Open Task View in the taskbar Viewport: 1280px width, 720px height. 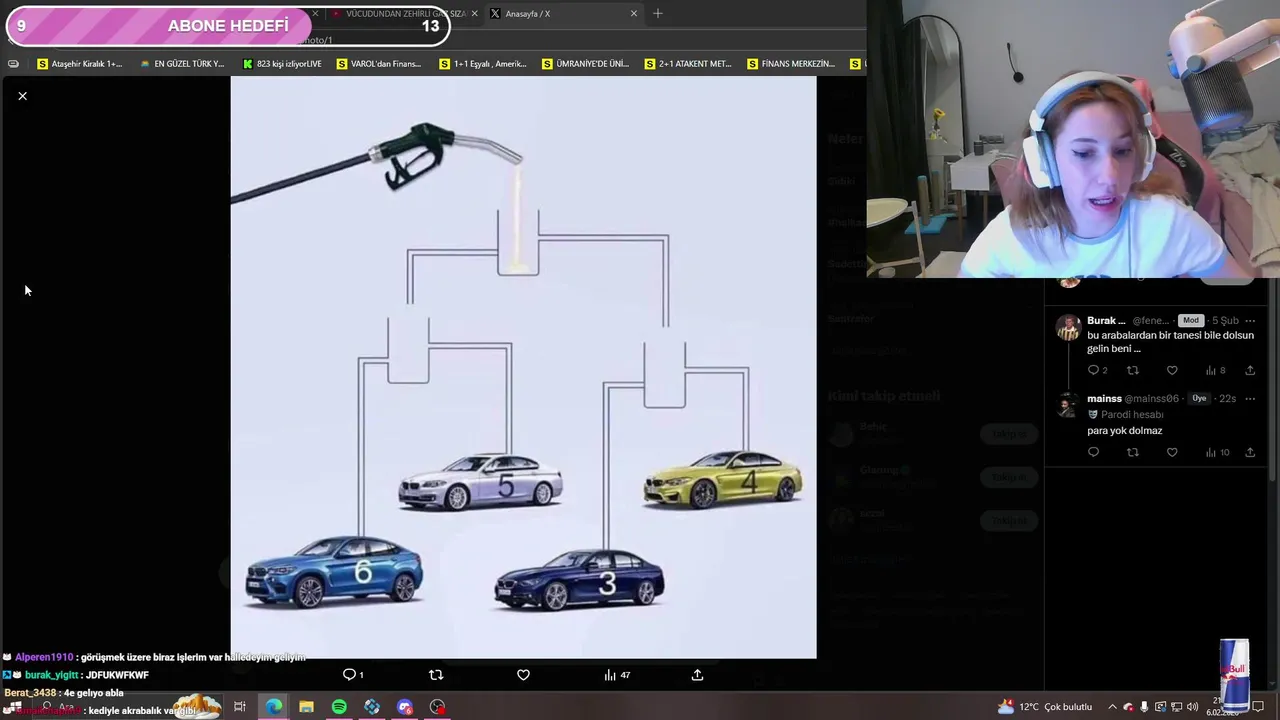(x=240, y=707)
